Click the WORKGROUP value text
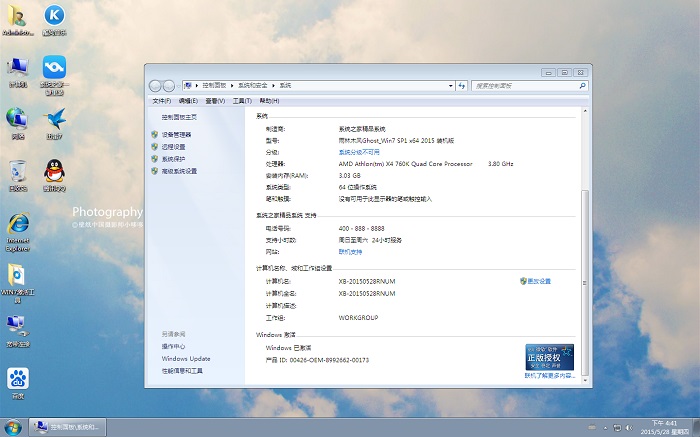700x437 pixels. coord(358,318)
